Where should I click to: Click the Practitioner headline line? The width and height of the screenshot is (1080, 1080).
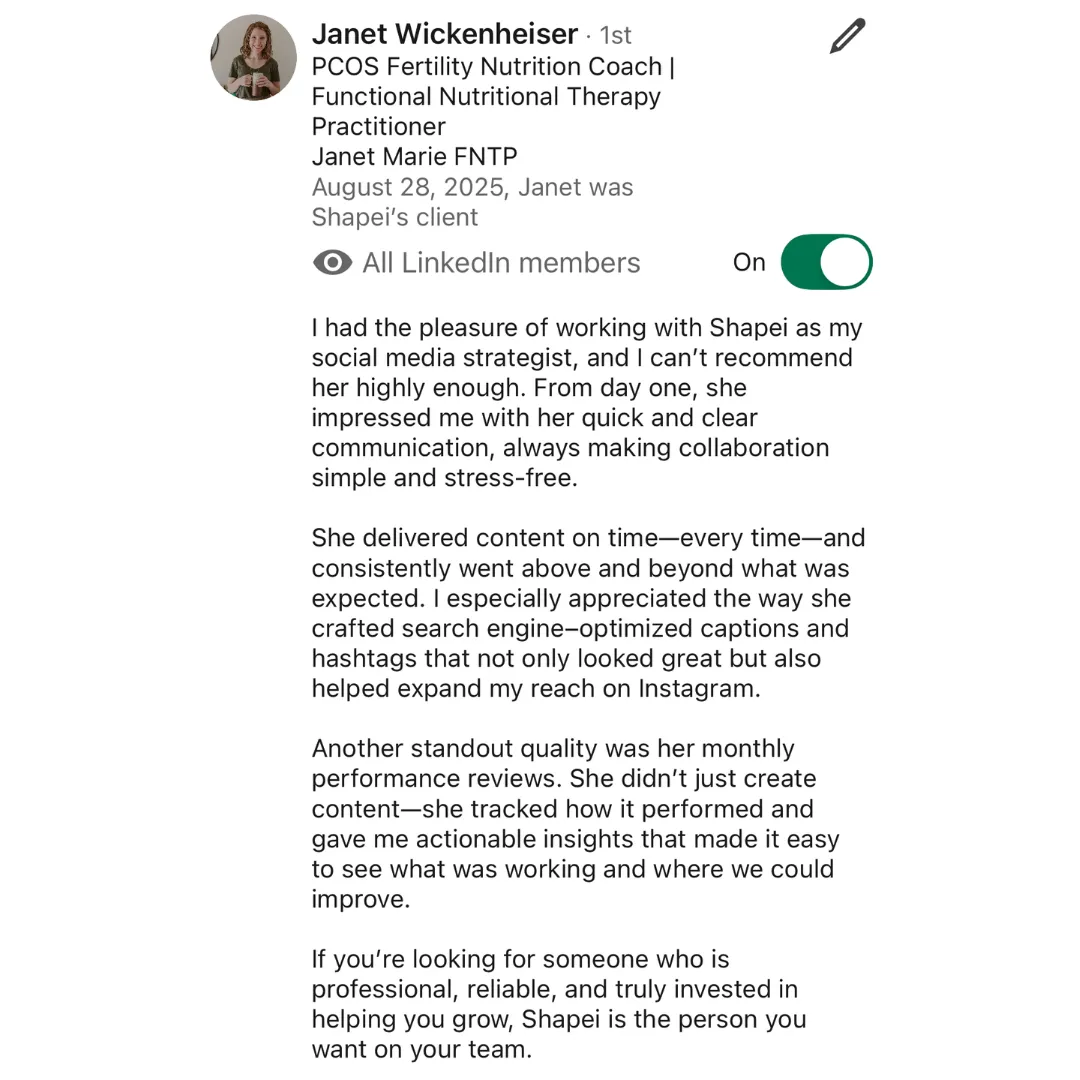[x=378, y=127]
